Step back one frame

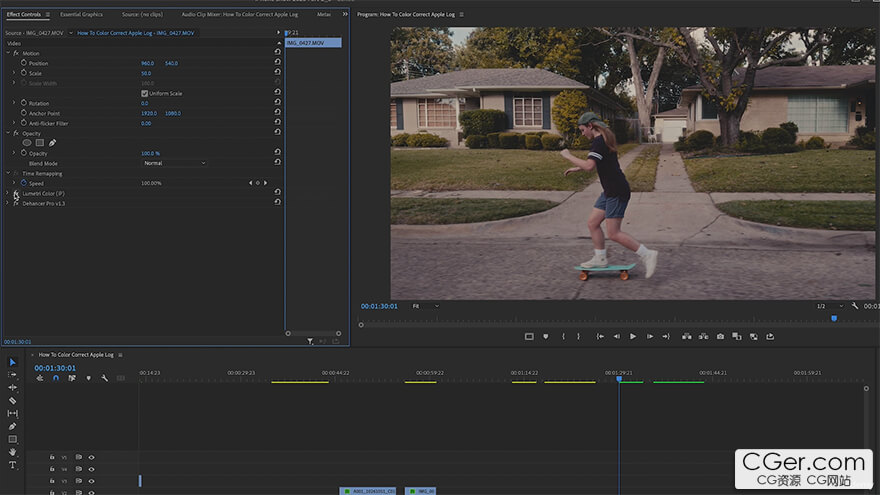(616, 337)
